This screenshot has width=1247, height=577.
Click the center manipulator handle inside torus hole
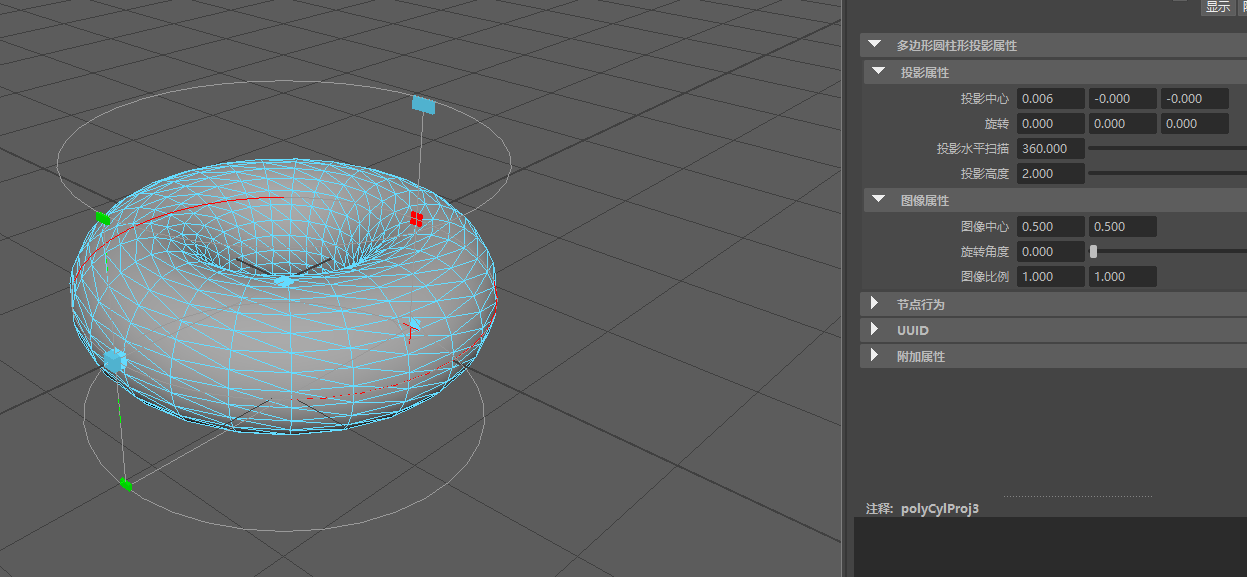[x=285, y=281]
